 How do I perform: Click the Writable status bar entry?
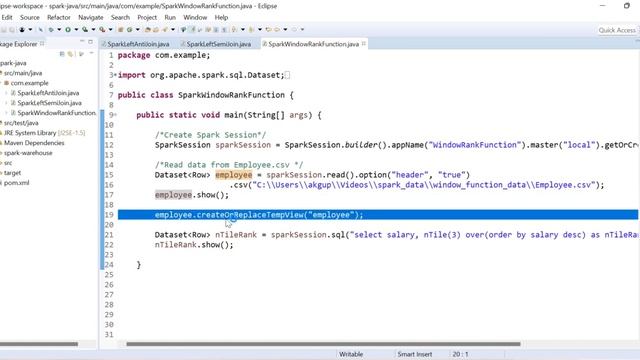click(x=351, y=354)
